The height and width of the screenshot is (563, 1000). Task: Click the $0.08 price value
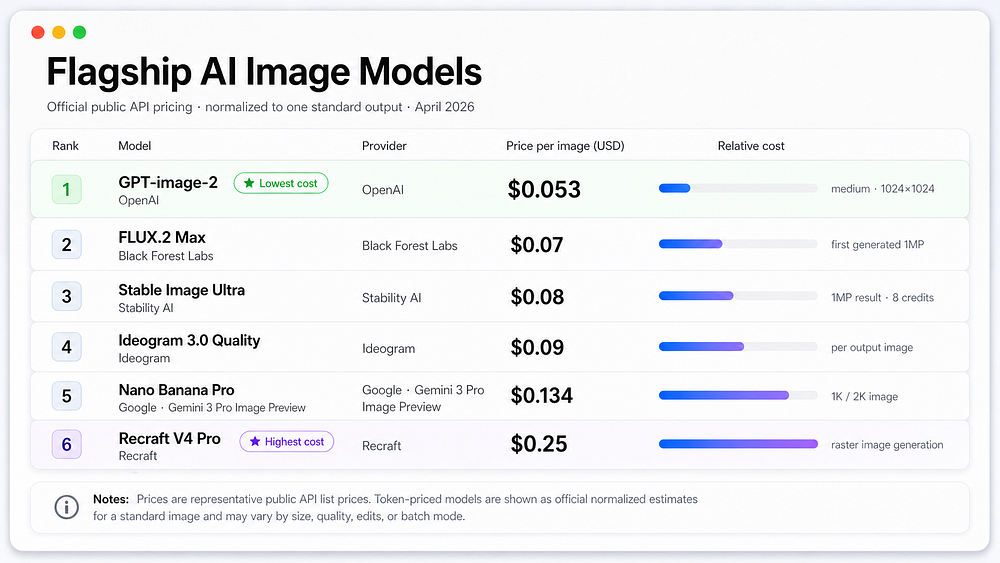[537, 296]
